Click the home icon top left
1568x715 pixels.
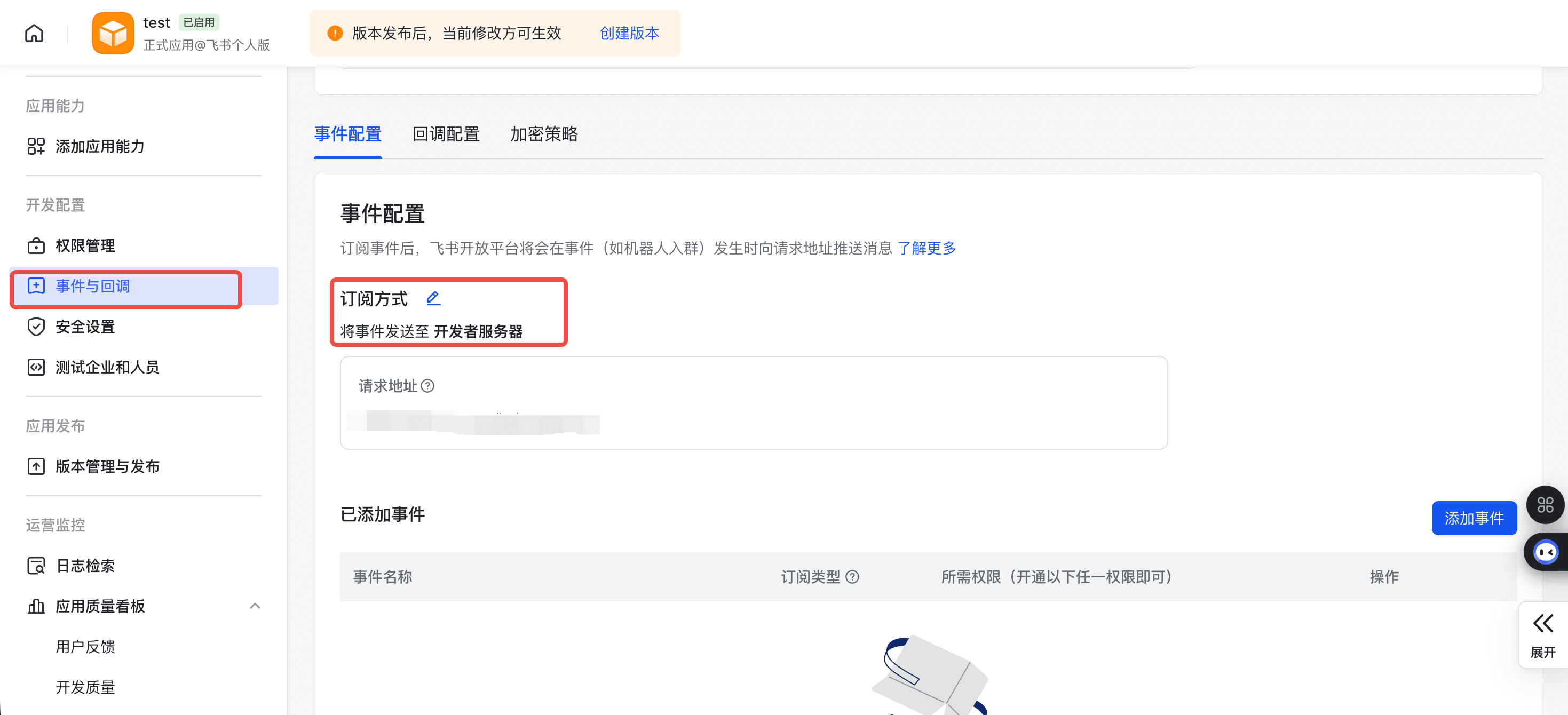(x=34, y=33)
